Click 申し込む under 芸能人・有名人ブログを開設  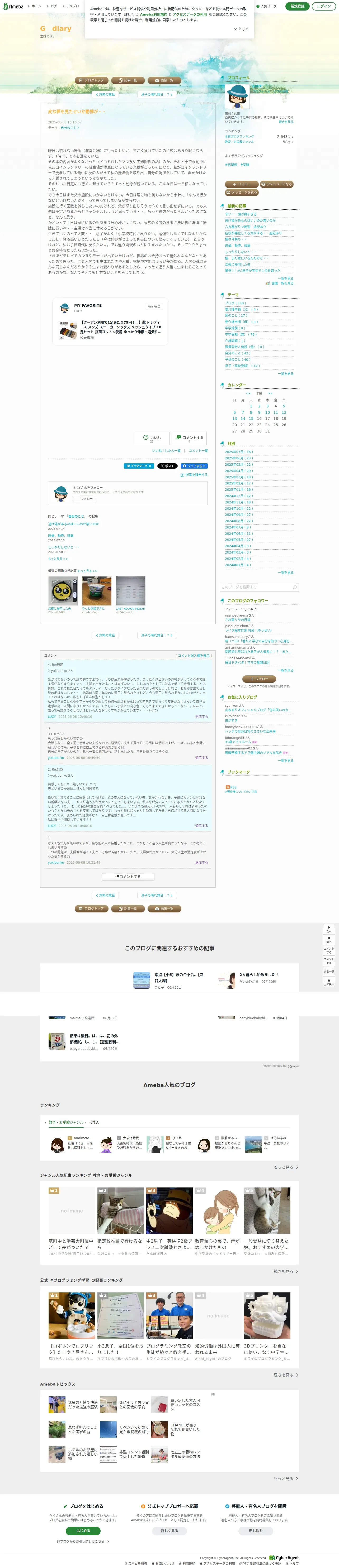tap(256, 1530)
